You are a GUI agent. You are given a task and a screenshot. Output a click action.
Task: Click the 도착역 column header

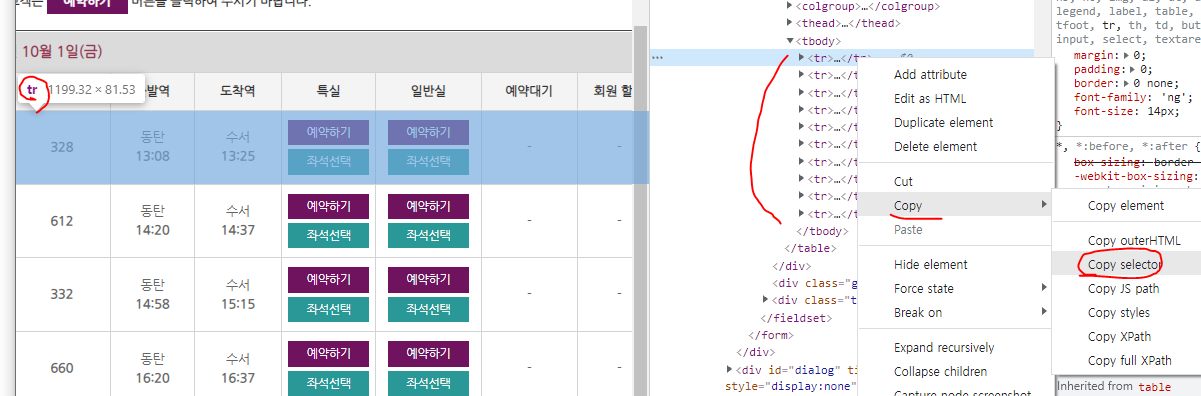coord(237,91)
